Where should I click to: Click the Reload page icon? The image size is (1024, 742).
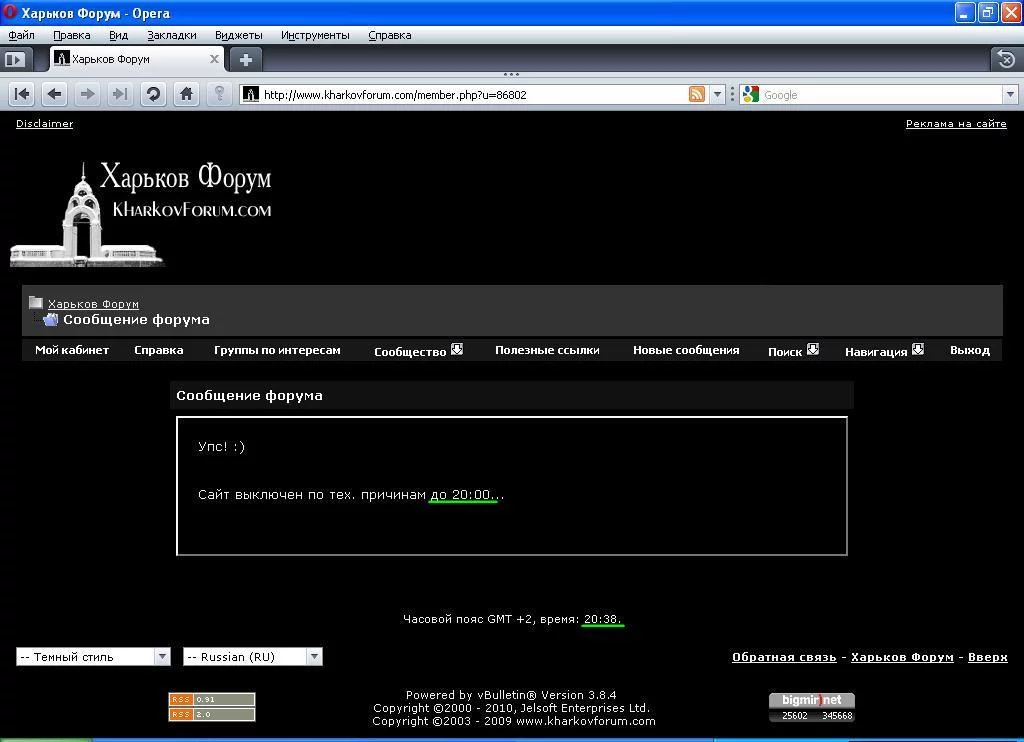tap(153, 94)
